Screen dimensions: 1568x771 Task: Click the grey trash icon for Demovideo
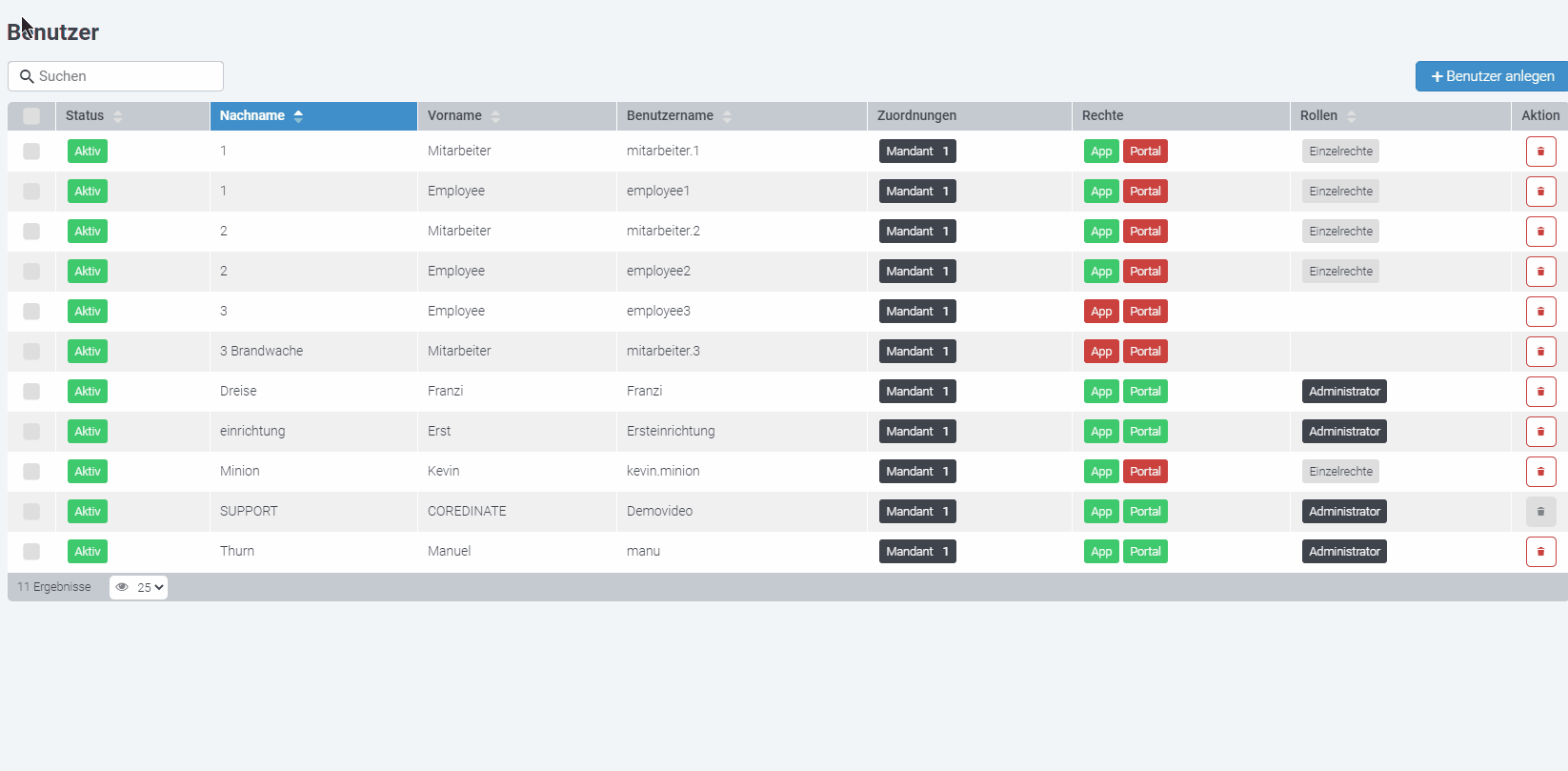[x=1540, y=512]
